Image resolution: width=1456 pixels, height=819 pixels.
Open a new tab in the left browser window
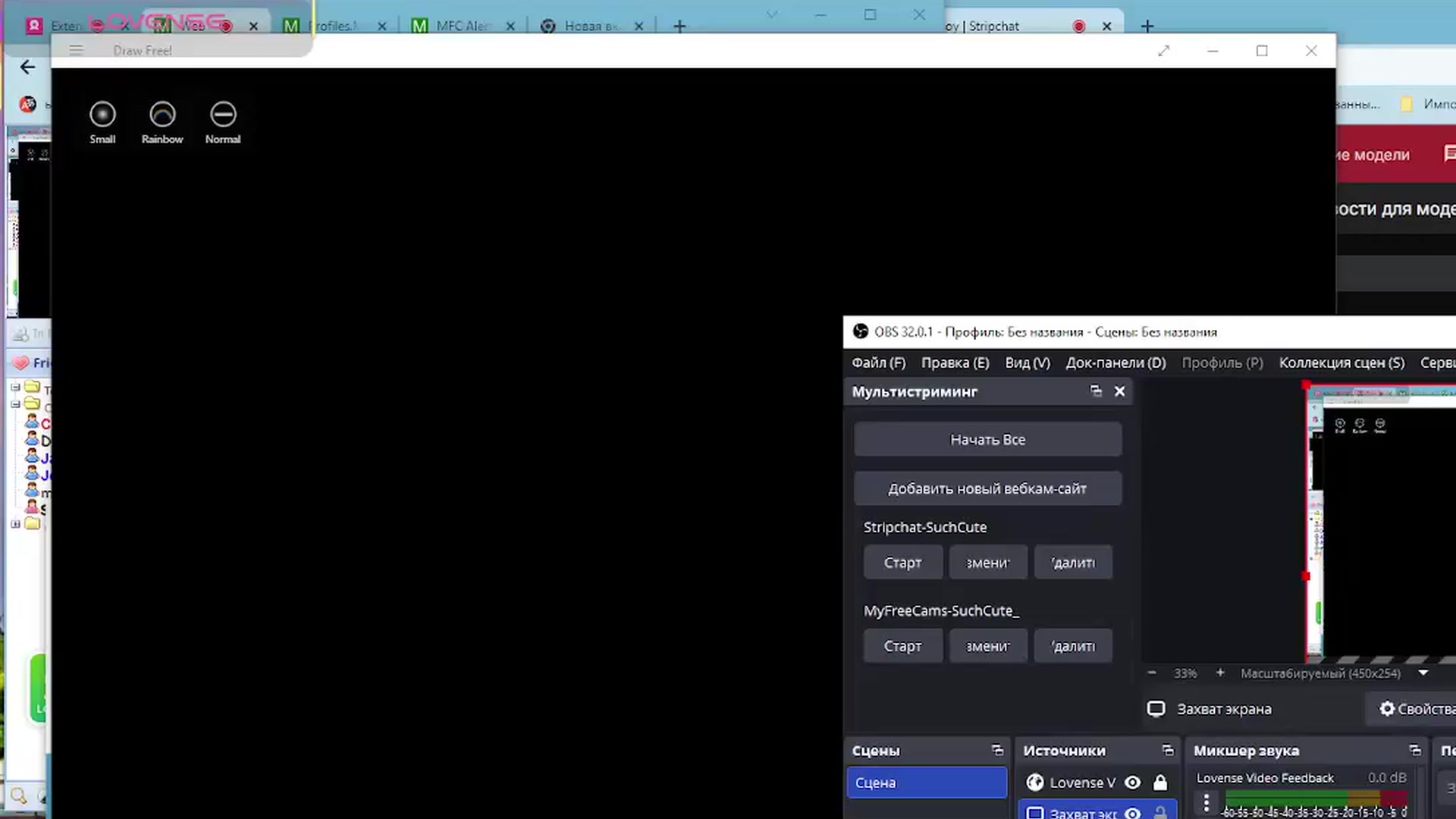[680, 27]
